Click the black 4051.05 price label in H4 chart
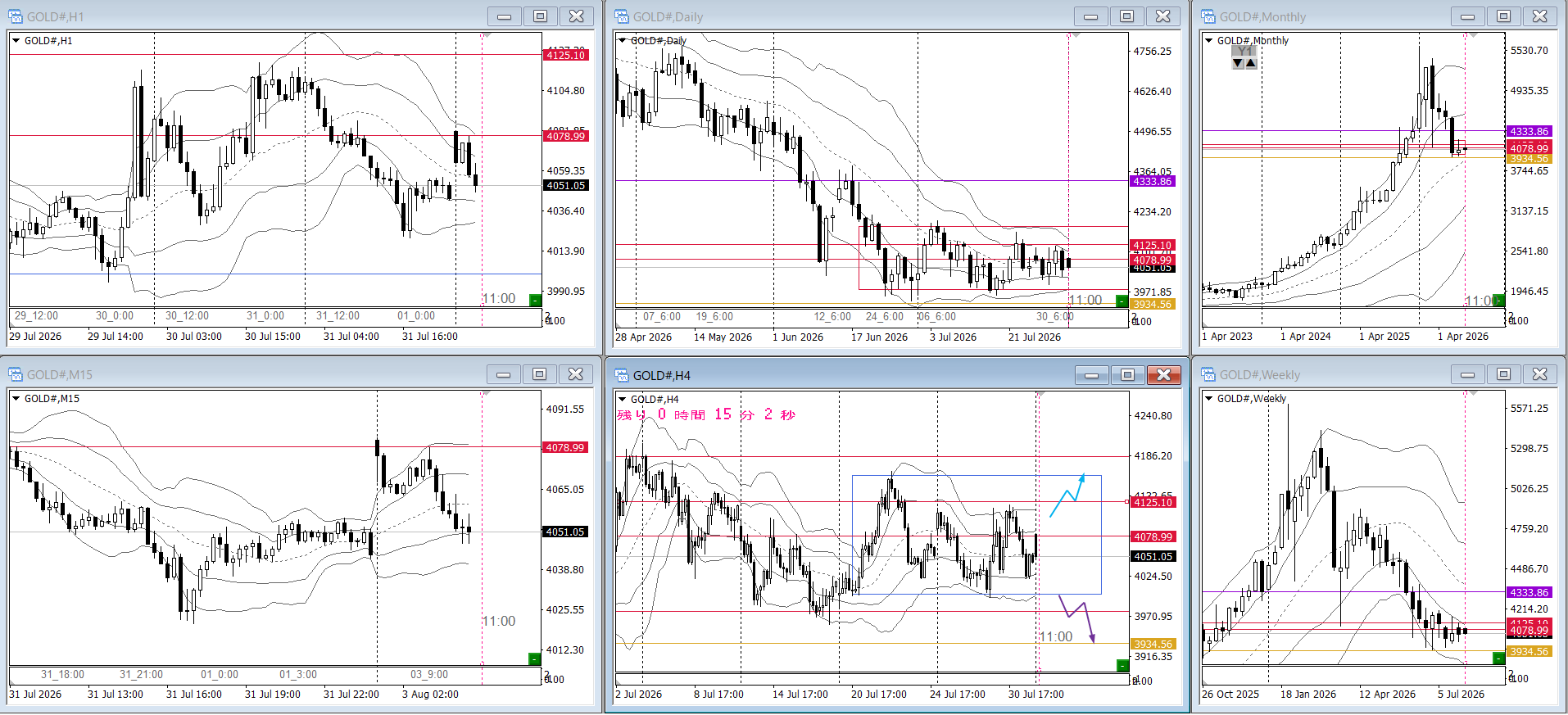1568x715 pixels. [x=1153, y=557]
